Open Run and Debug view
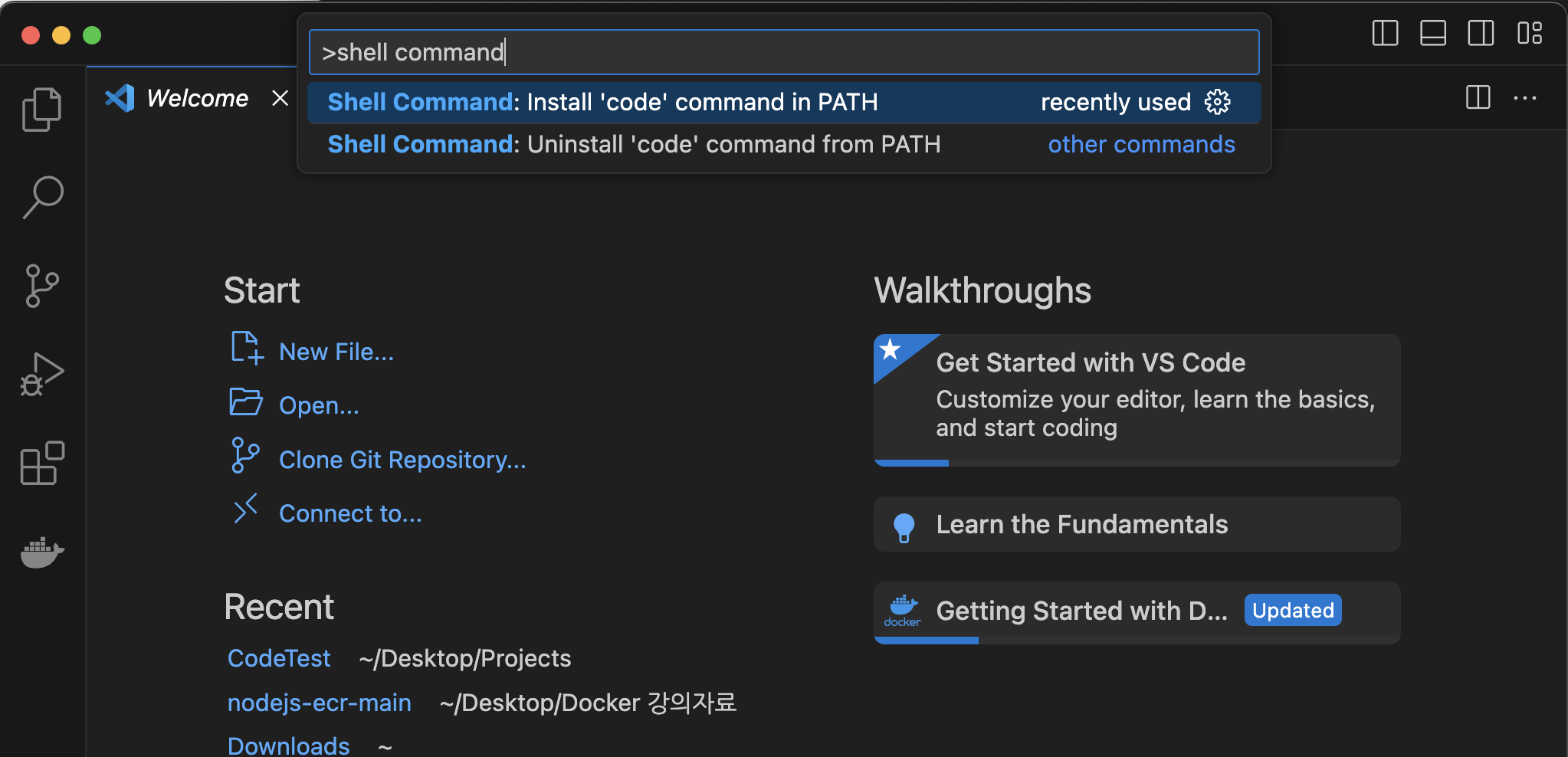This screenshot has height=757, width=1568. tap(42, 375)
